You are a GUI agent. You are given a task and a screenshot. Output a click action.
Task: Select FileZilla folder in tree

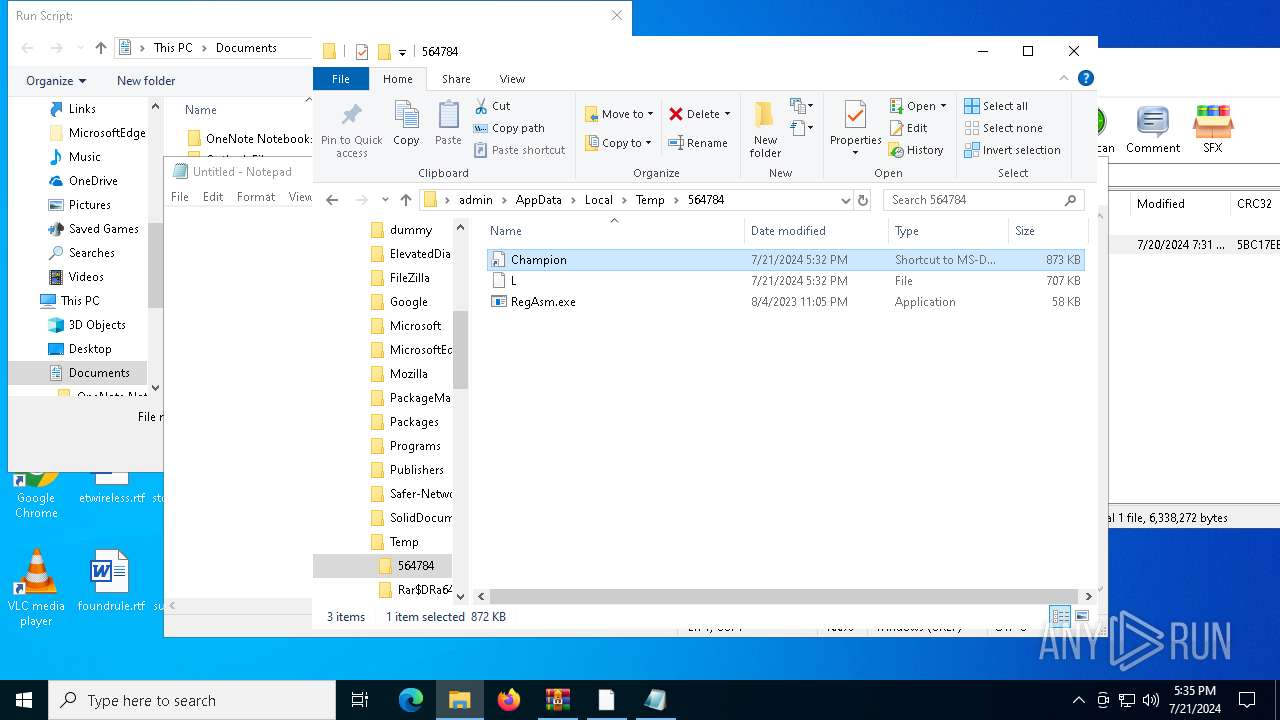click(409, 278)
